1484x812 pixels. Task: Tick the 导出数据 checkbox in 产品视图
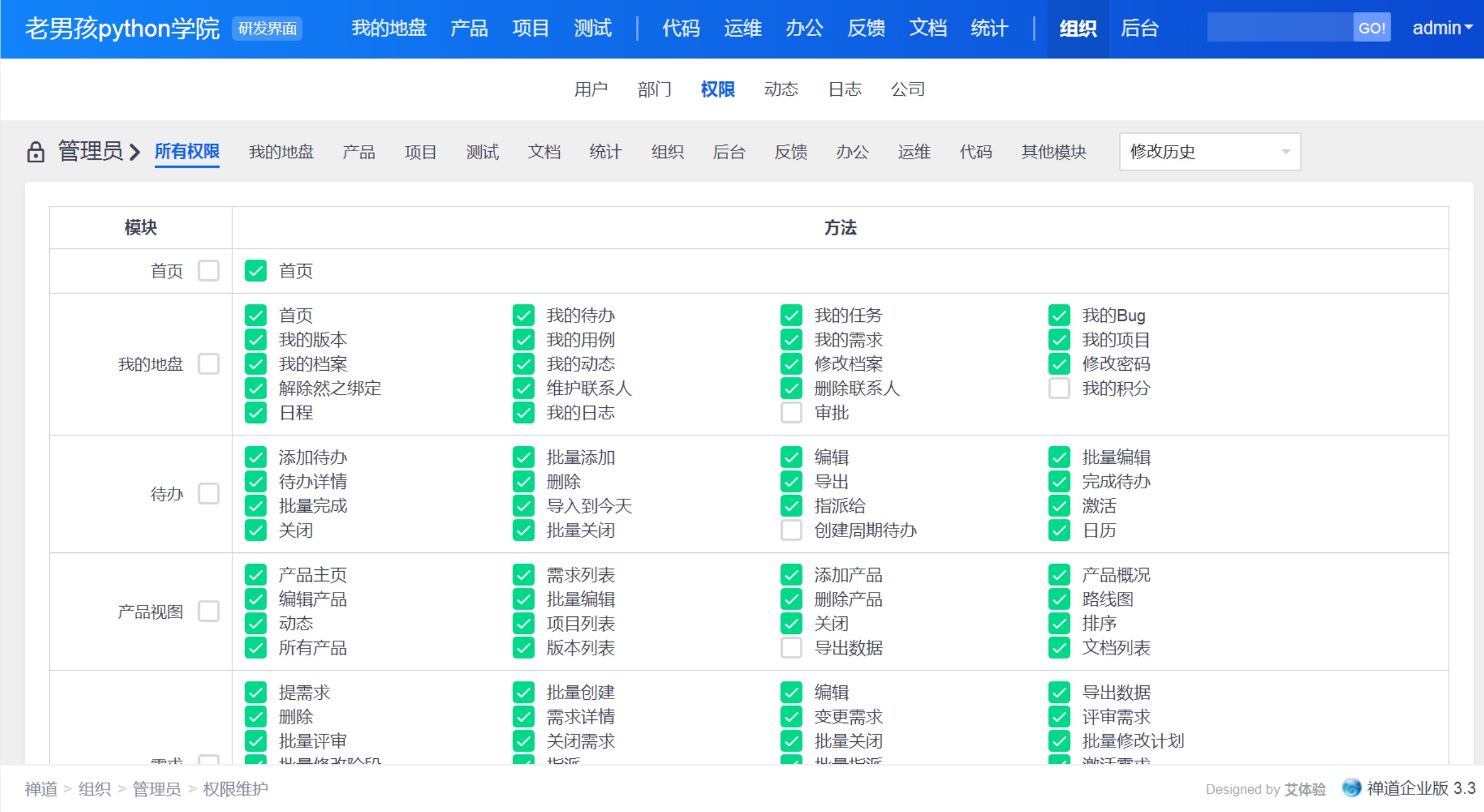pyautogui.click(x=791, y=648)
